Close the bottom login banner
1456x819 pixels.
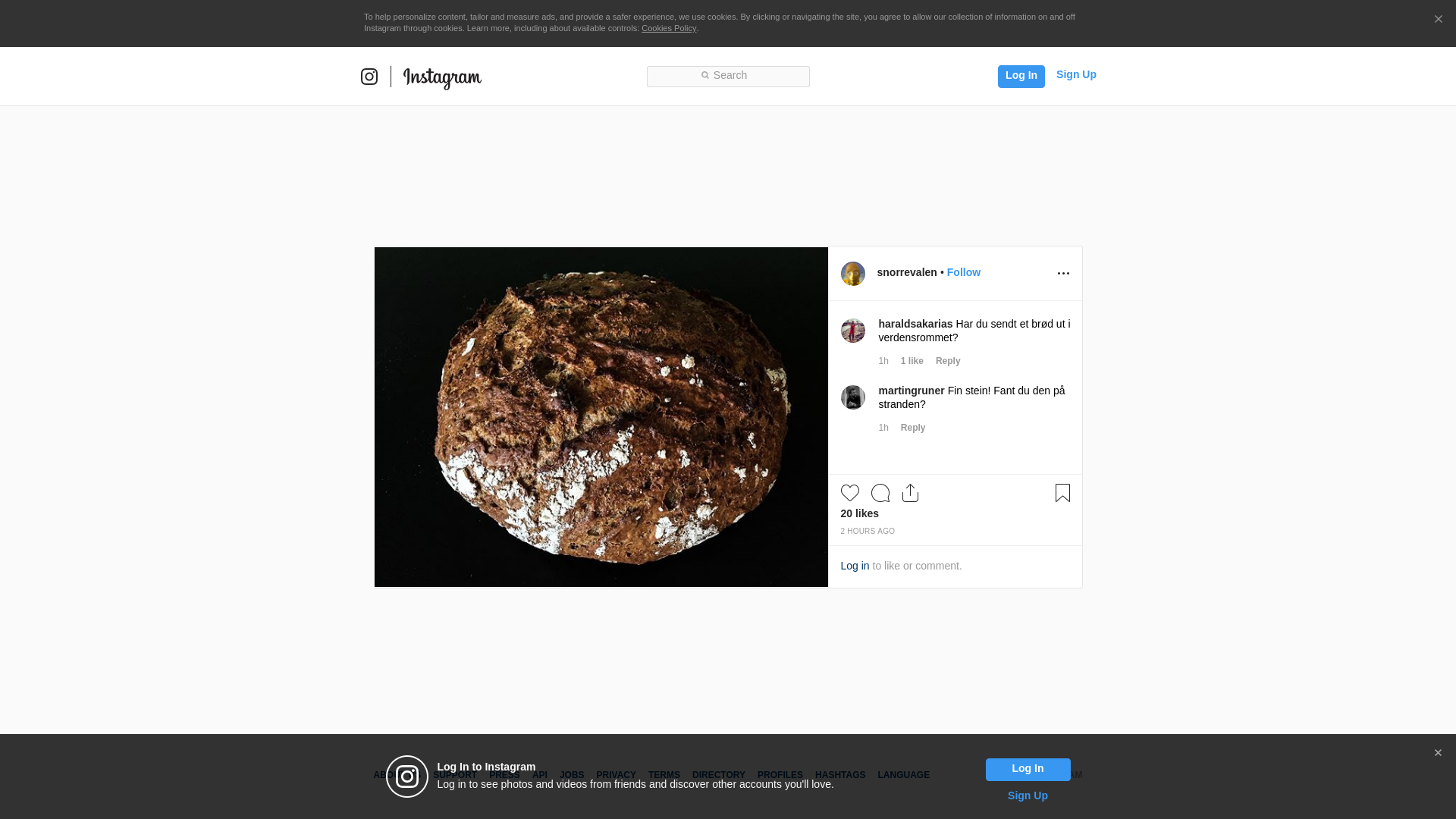pos(1438,753)
